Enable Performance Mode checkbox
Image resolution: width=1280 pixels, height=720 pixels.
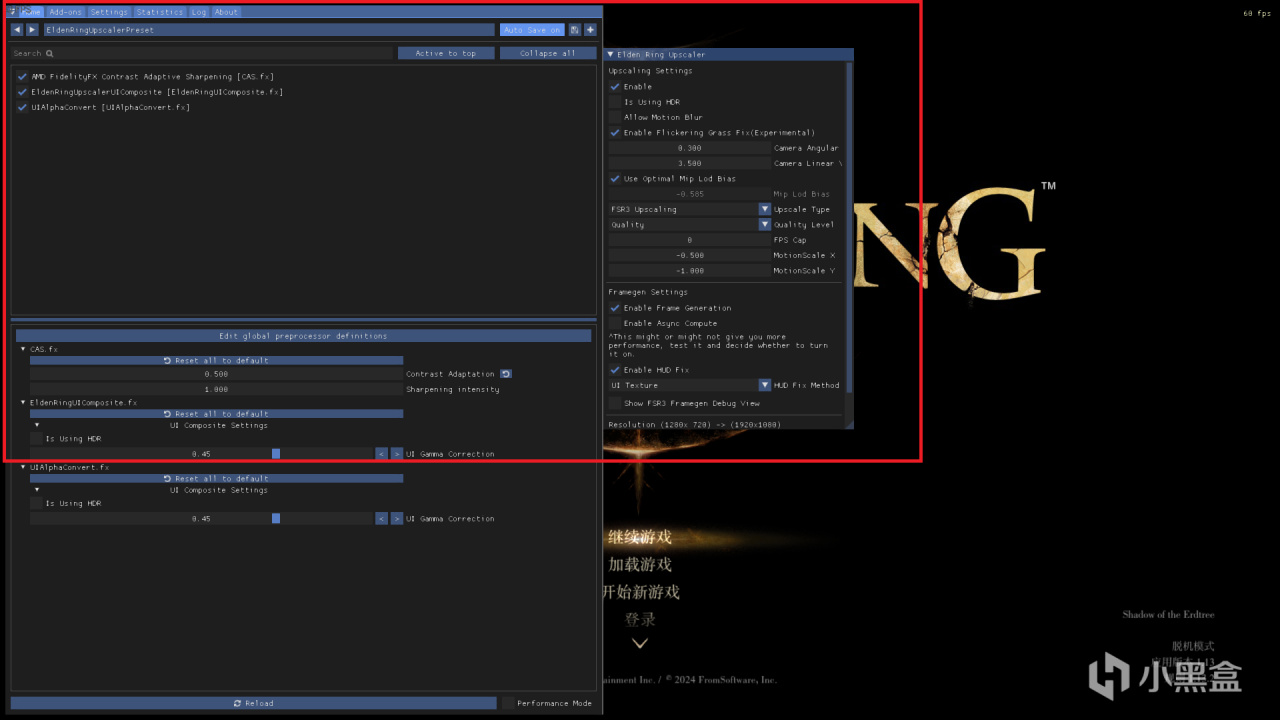click(508, 703)
